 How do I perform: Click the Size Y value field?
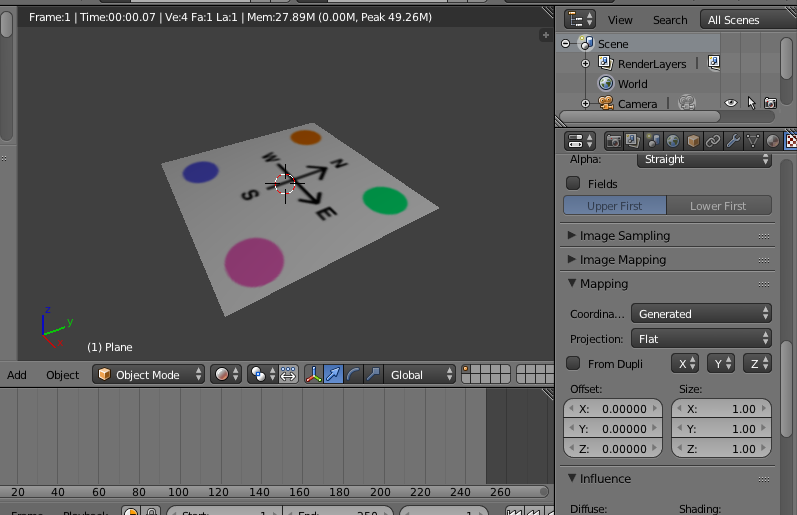coord(721,429)
